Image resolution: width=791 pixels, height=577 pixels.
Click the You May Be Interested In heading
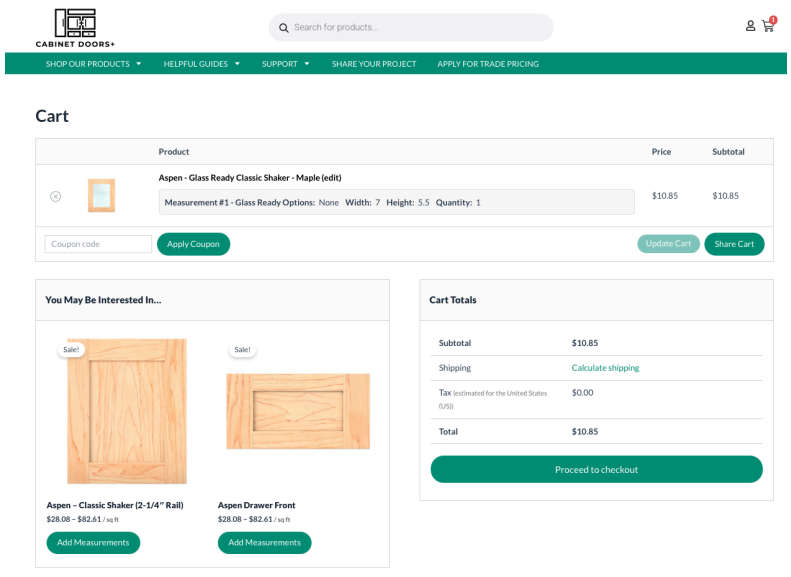point(103,300)
